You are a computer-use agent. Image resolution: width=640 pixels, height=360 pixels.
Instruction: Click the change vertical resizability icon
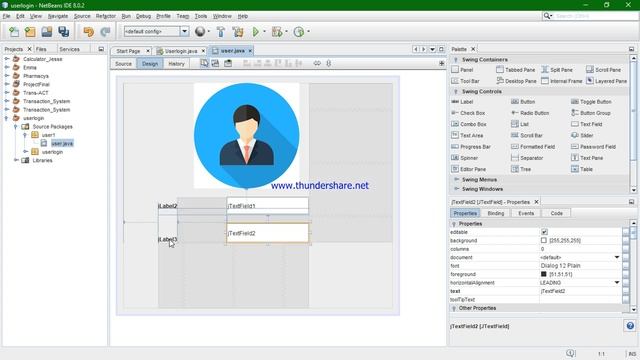coord(329,63)
